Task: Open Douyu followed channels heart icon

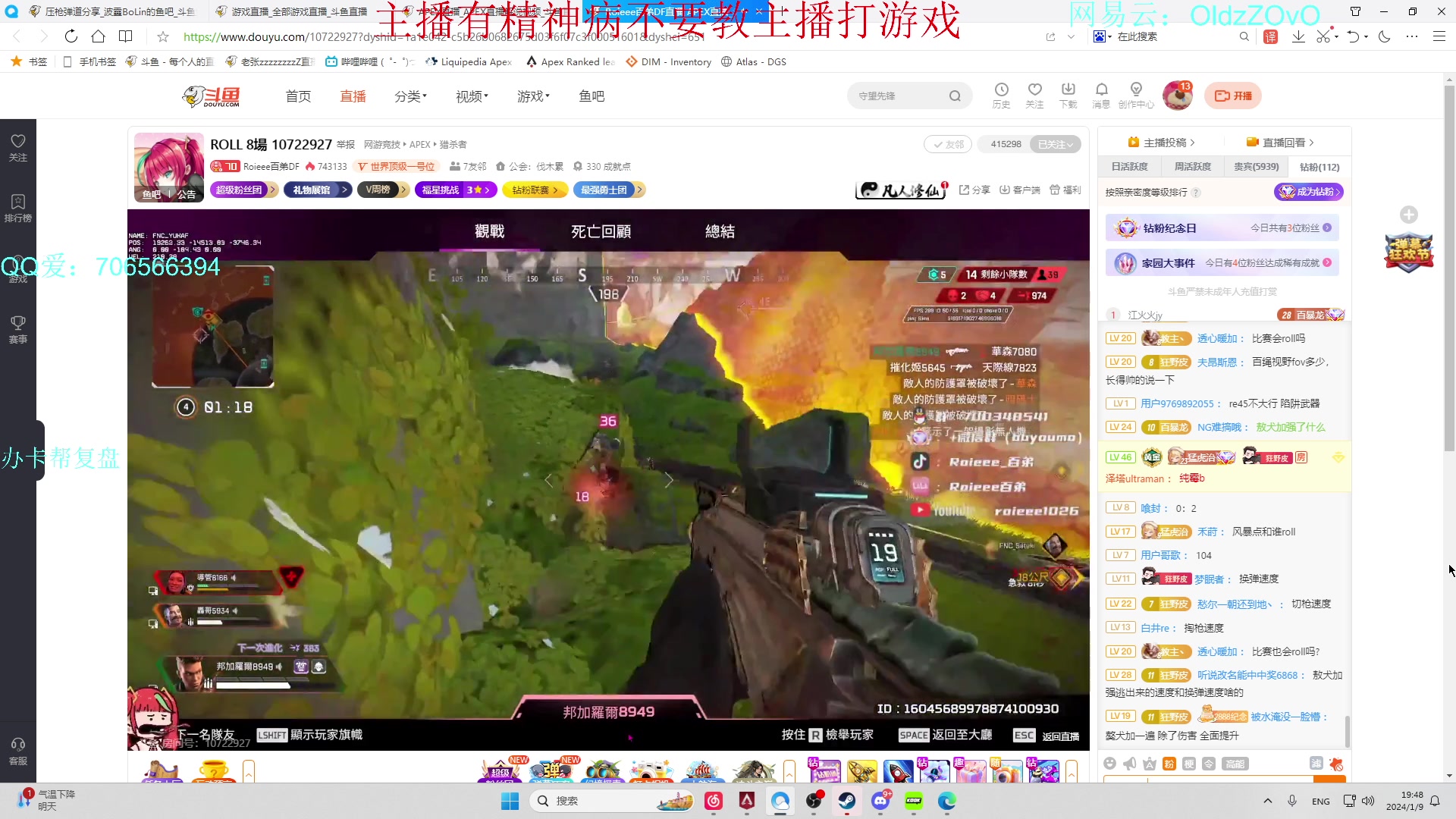Action: [1034, 96]
